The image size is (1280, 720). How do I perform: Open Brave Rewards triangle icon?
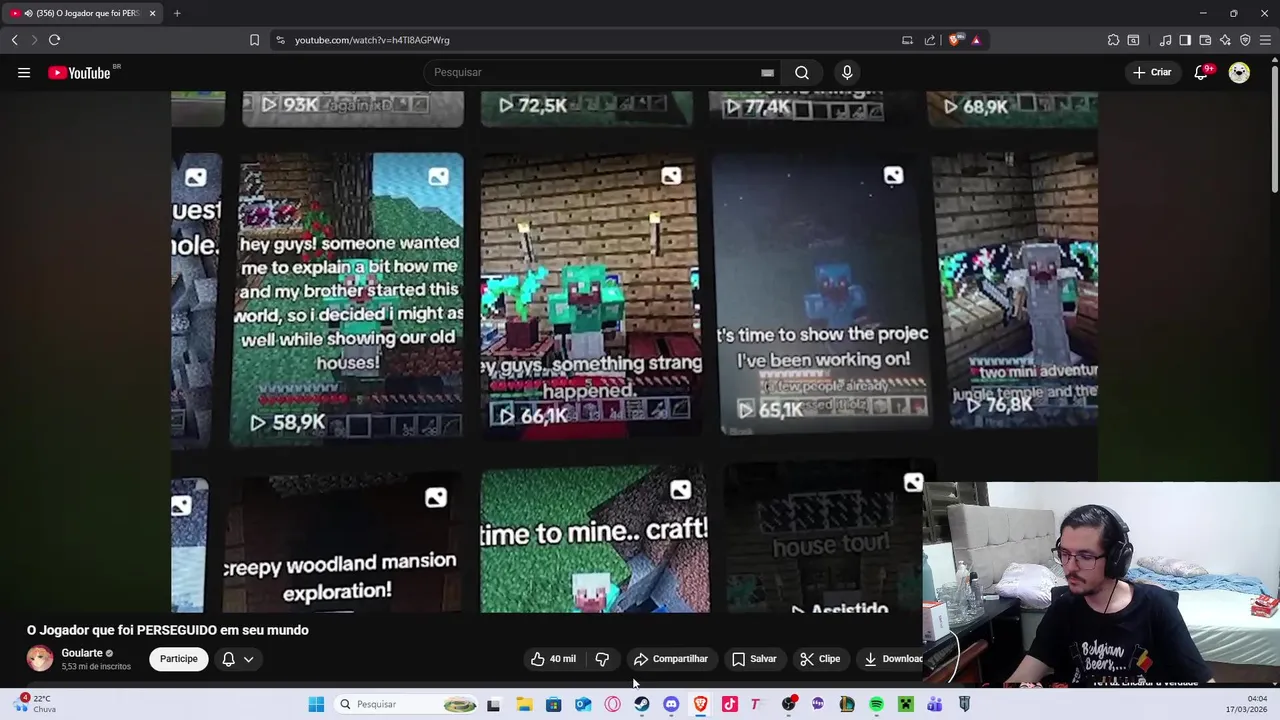(x=976, y=40)
